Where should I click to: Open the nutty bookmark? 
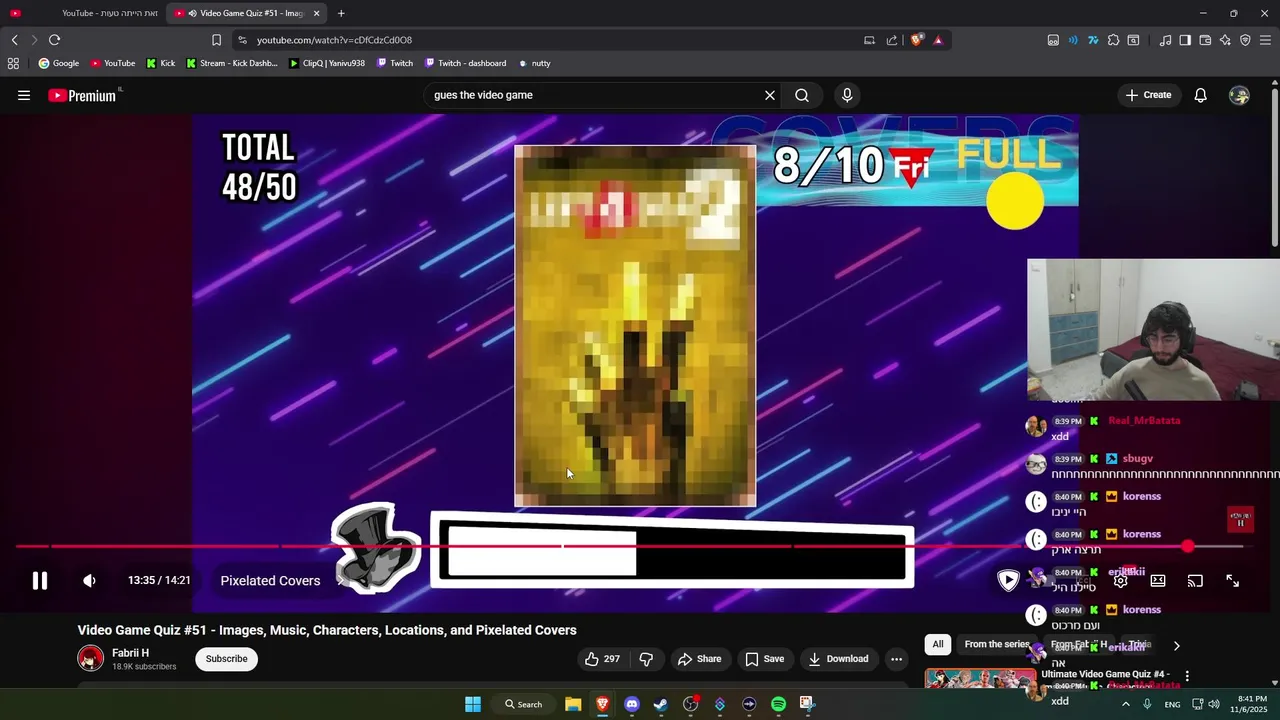pos(534,63)
